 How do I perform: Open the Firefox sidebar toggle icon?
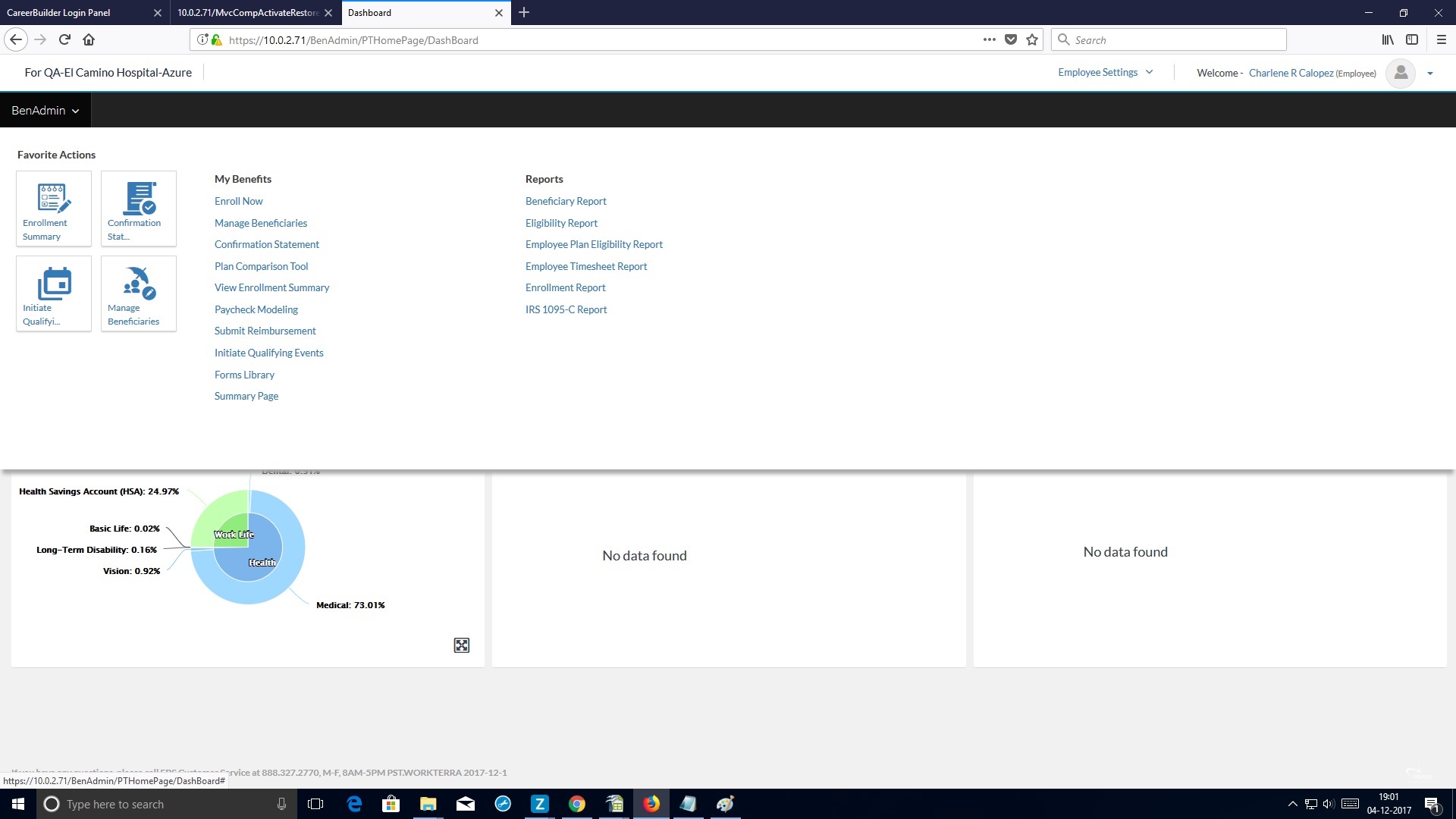coord(1412,40)
